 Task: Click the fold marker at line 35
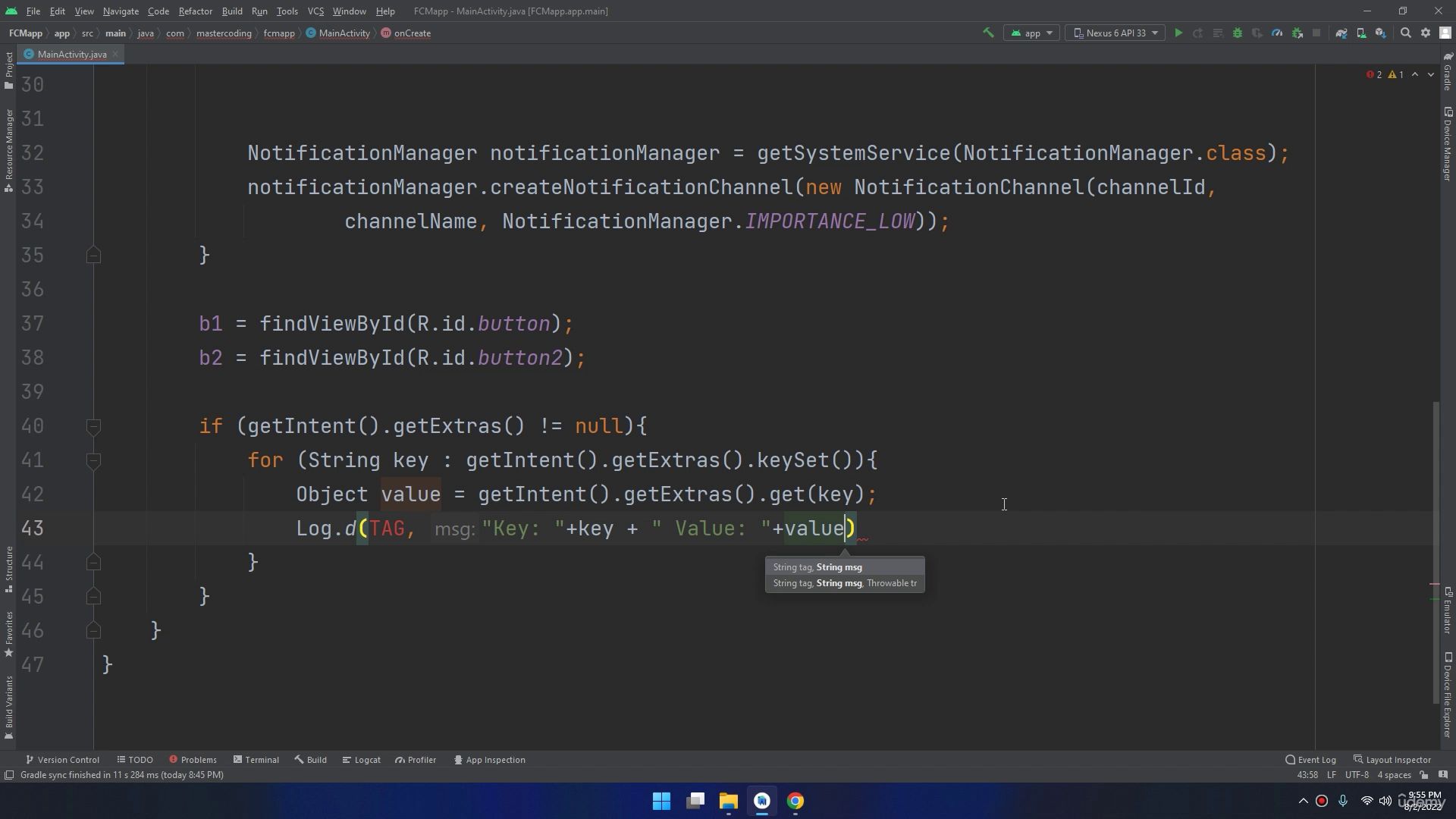coord(93,256)
